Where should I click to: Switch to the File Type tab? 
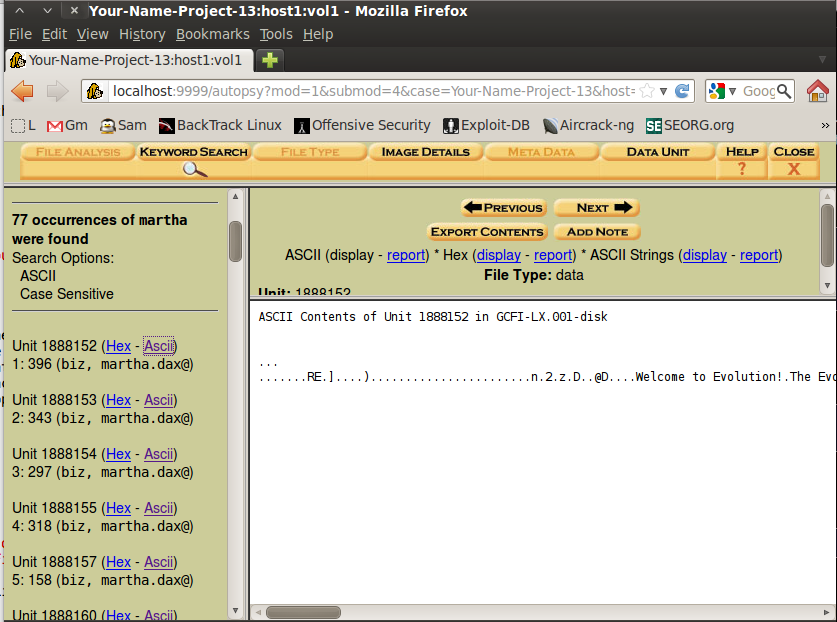310,152
